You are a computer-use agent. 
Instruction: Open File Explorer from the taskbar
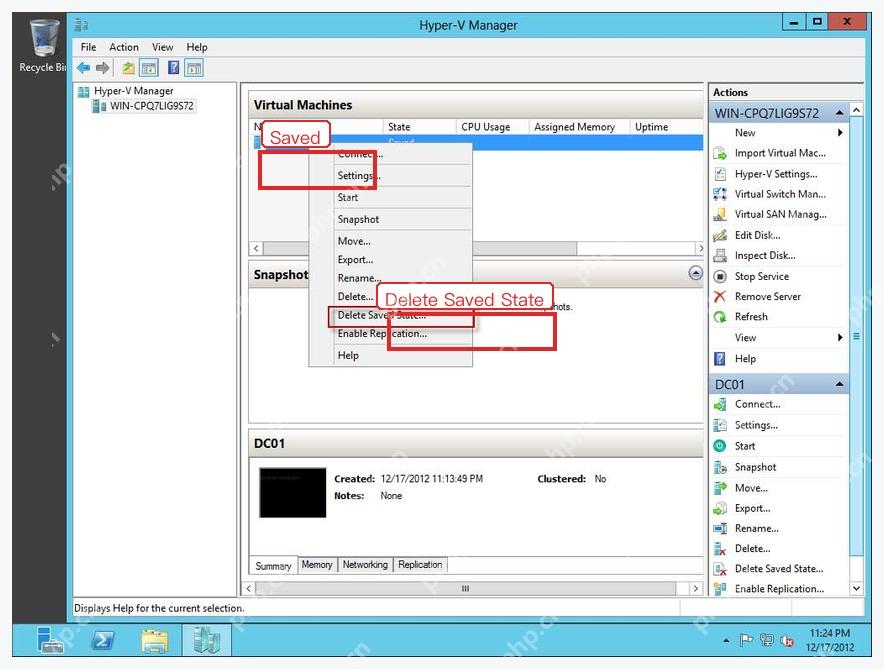[155, 640]
